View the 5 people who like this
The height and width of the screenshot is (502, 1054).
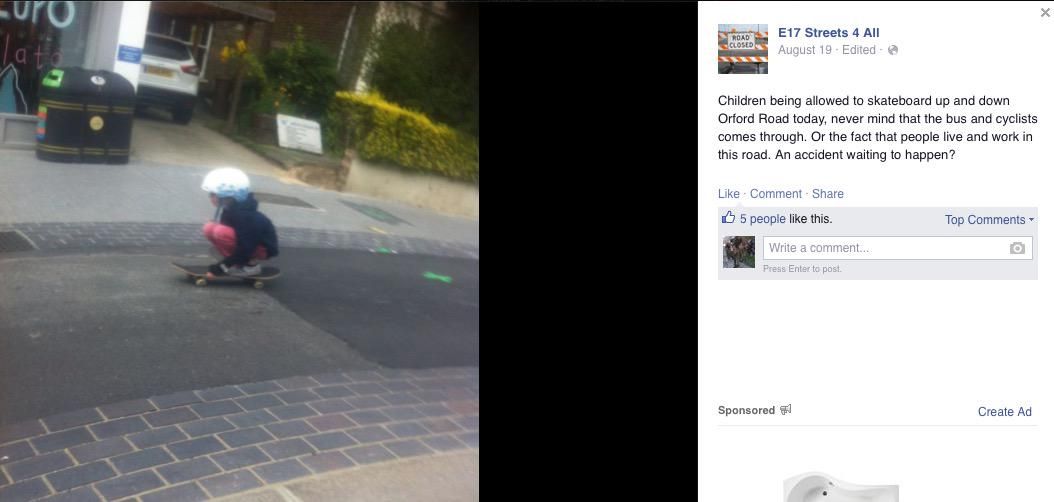tap(762, 219)
